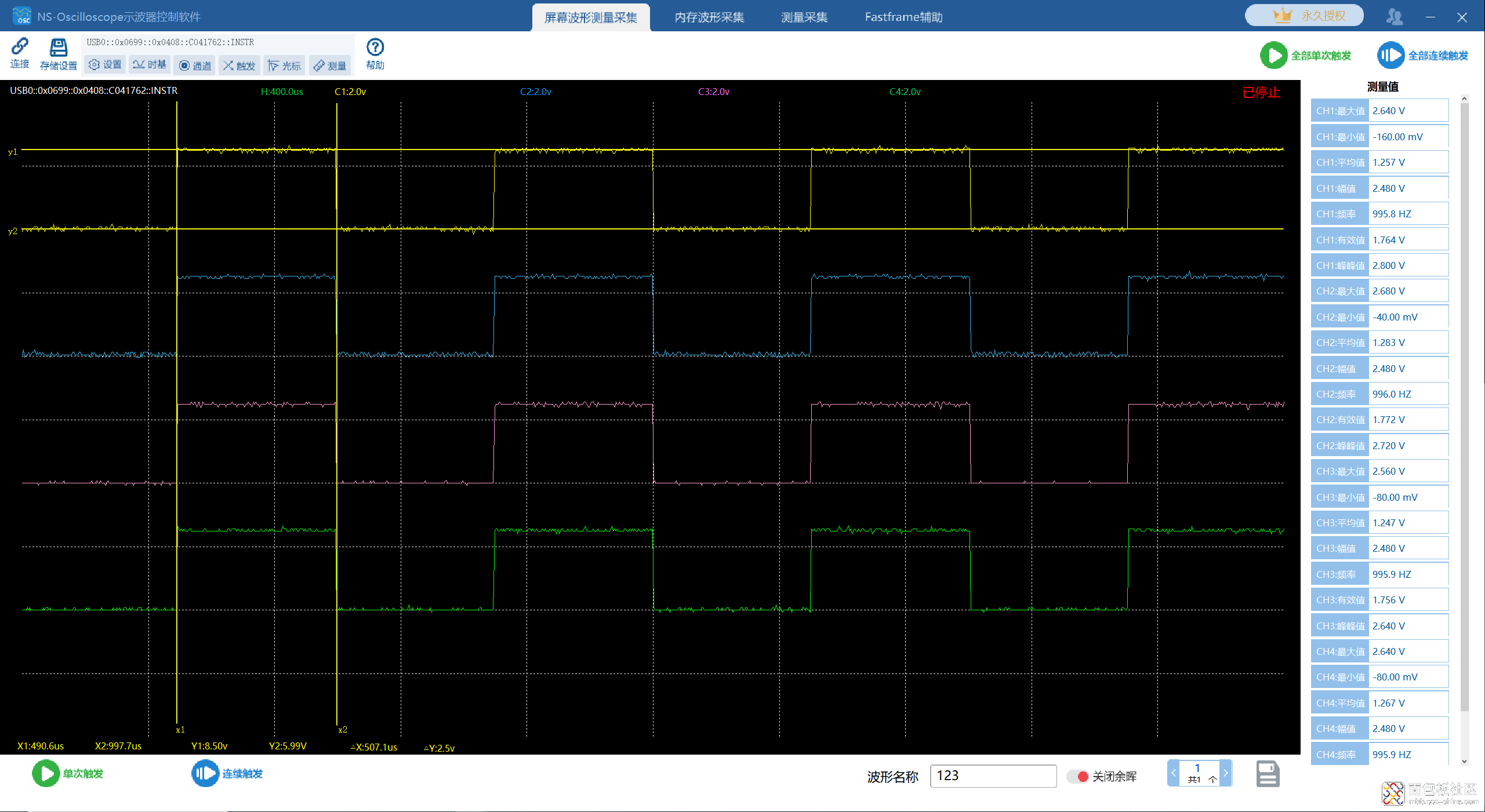1485x812 pixels.
Task: Click the 连续触发 continuous trigger button
Action: (227, 774)
